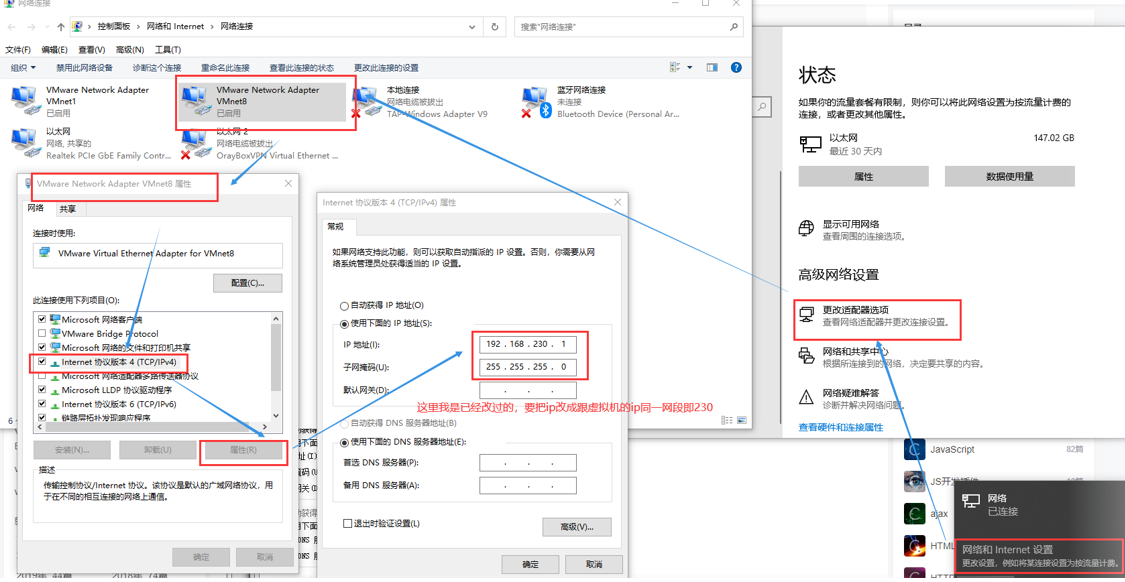The width and height of the screenshot is (1125, 582).
Task: Click the 首选 DNS 服务器 input field
Action: (527, 463)
